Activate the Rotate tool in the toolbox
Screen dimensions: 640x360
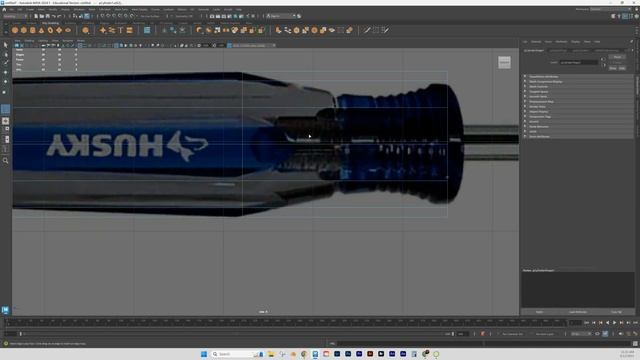pyautogui.click(x=5, y=82)
